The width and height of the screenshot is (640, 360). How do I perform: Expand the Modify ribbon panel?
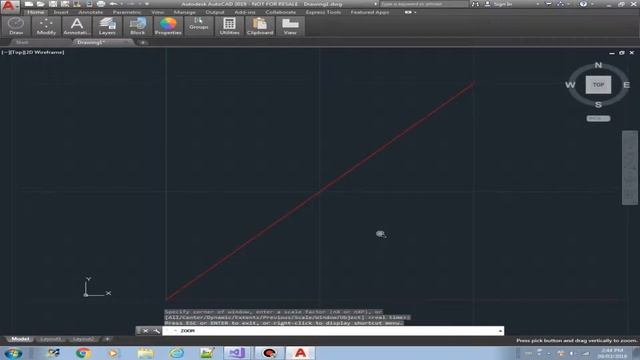pos(46,26)
